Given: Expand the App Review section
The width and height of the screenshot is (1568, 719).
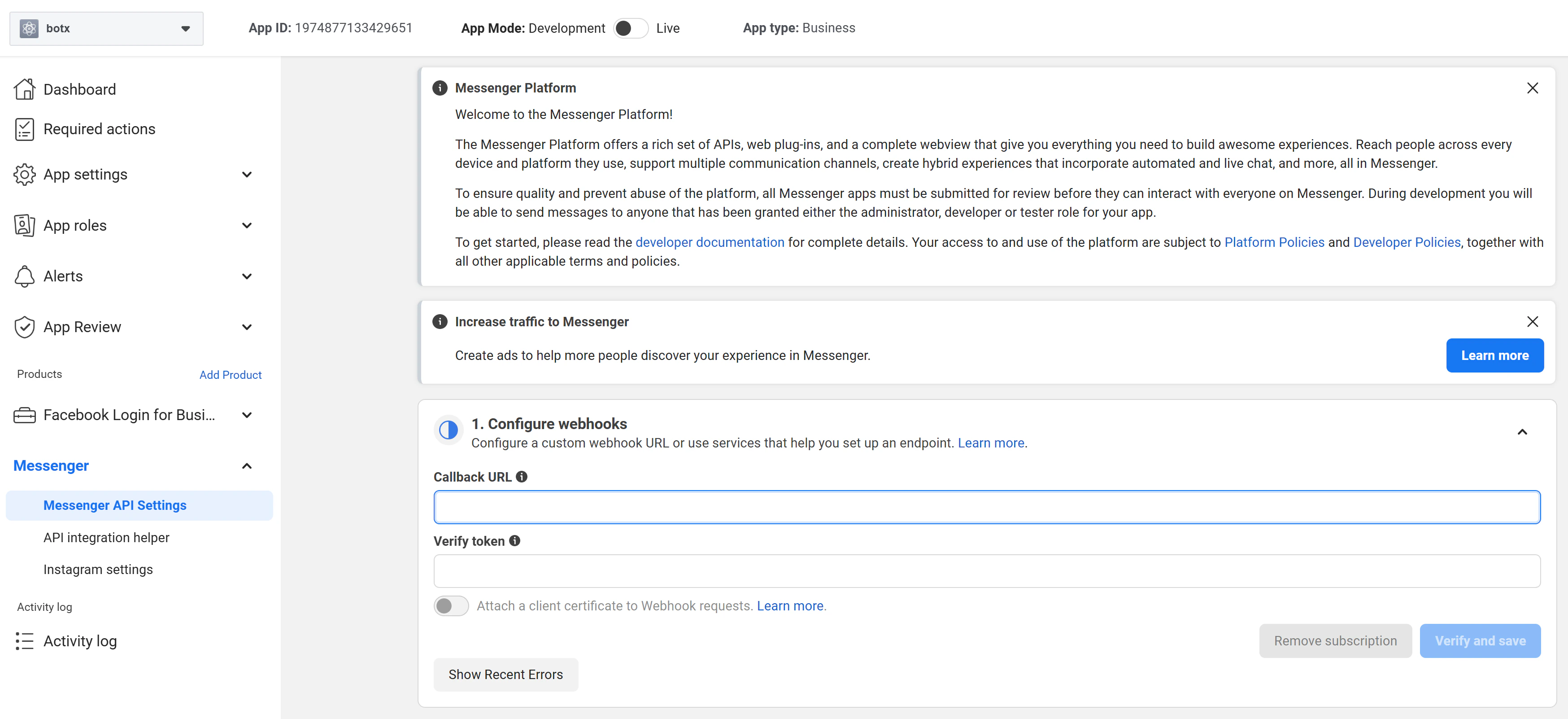Looking at the screenshot, I should [247, 327].
